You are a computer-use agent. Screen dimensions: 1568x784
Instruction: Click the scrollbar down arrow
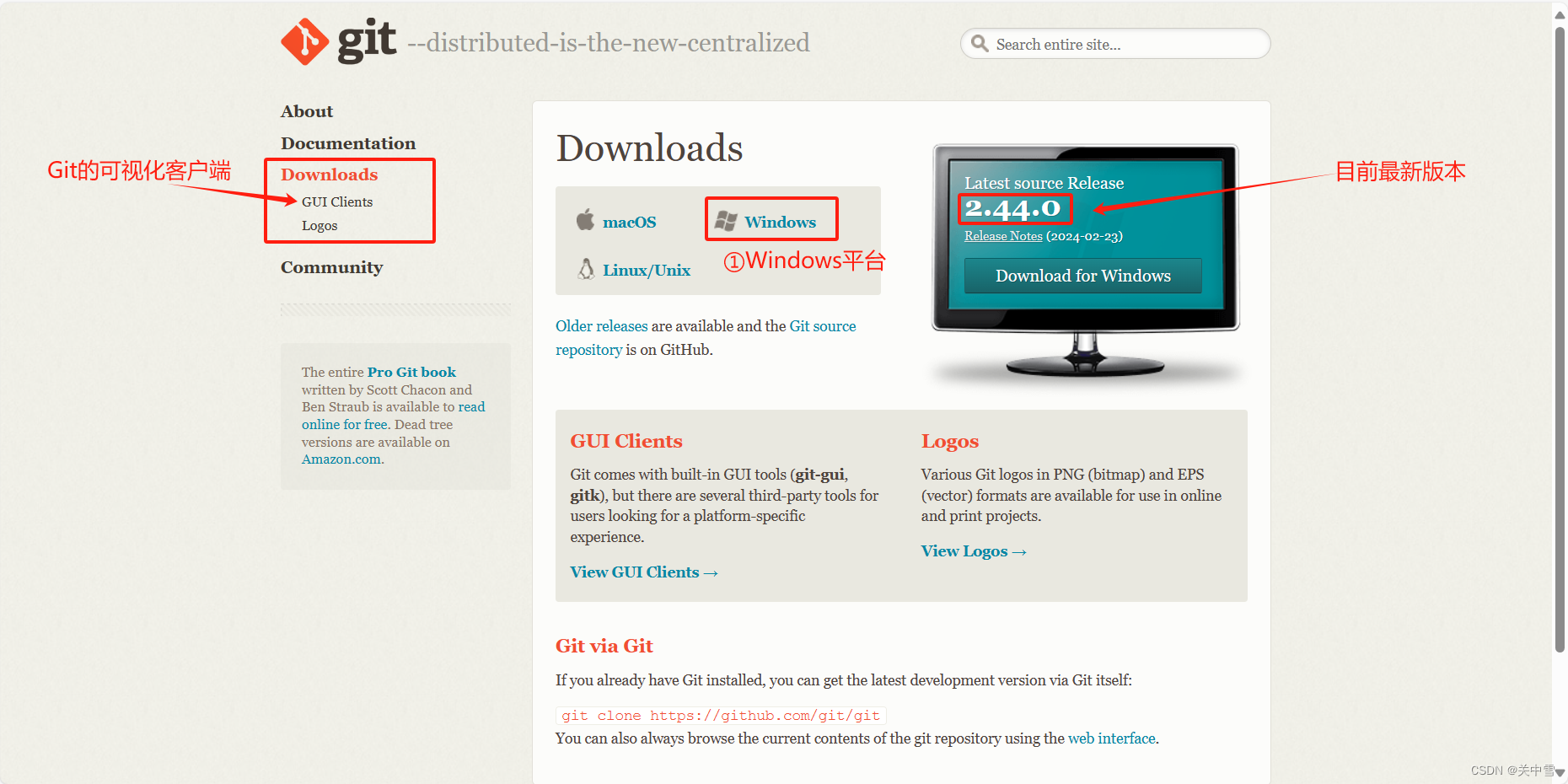(x=1560, y=771)
